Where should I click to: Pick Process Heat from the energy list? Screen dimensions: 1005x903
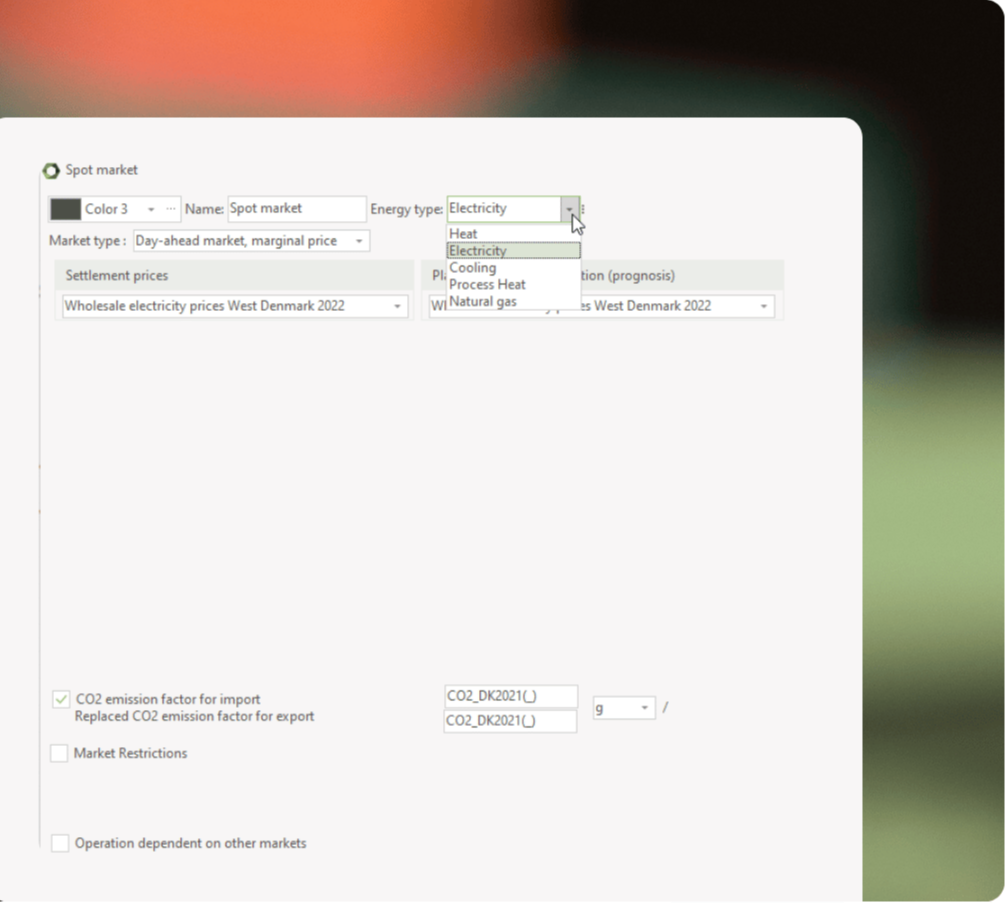[487, 284]
